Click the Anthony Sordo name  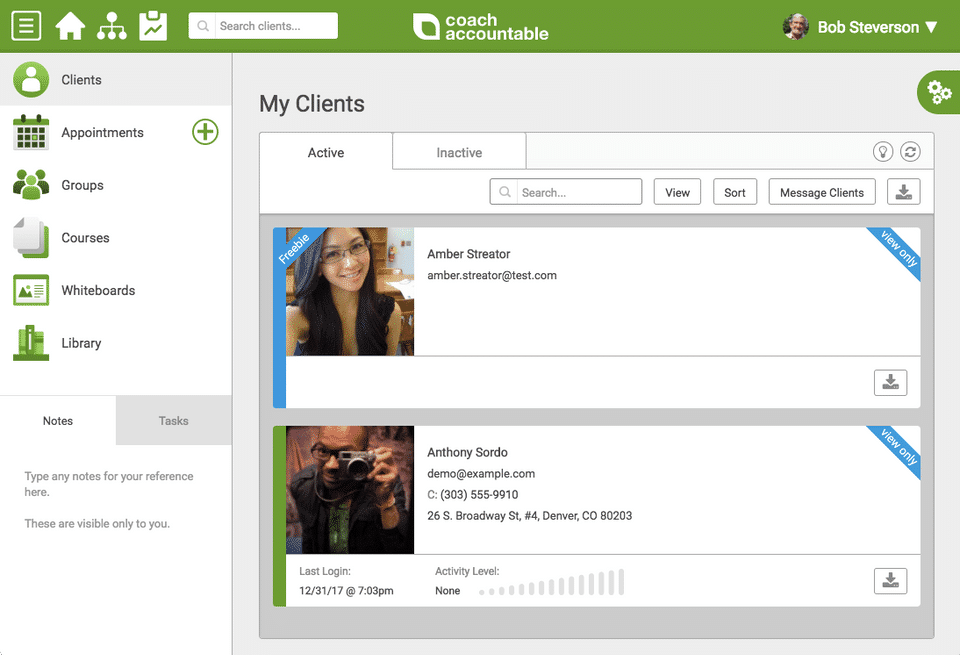(x=467, y=452)
